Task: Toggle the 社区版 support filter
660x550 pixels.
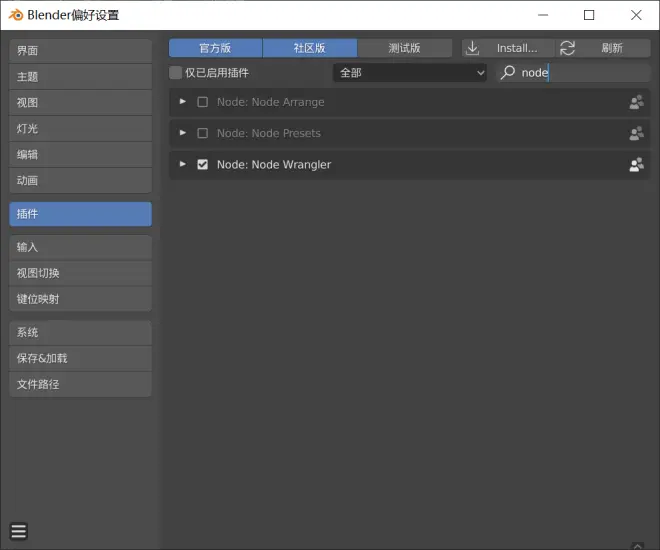Action: pos(310,48)
